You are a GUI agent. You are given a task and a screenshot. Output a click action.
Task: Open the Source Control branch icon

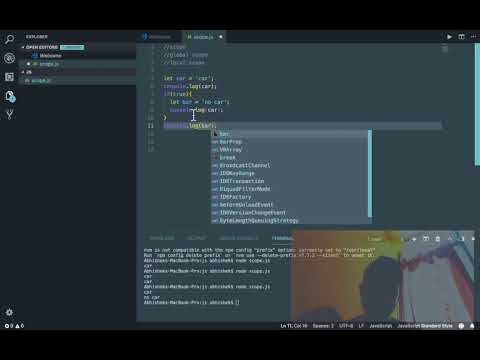click(x=9, y=115)
